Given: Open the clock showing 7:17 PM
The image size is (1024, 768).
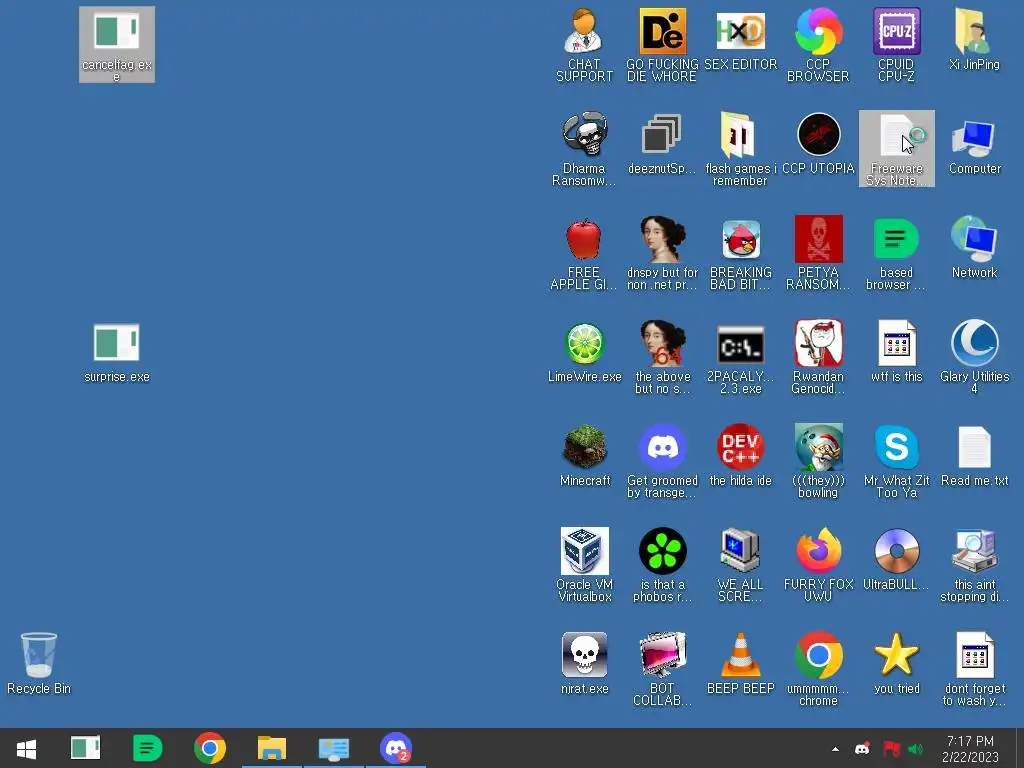Looking at the screenshot, I should click(x=970, y=749).
